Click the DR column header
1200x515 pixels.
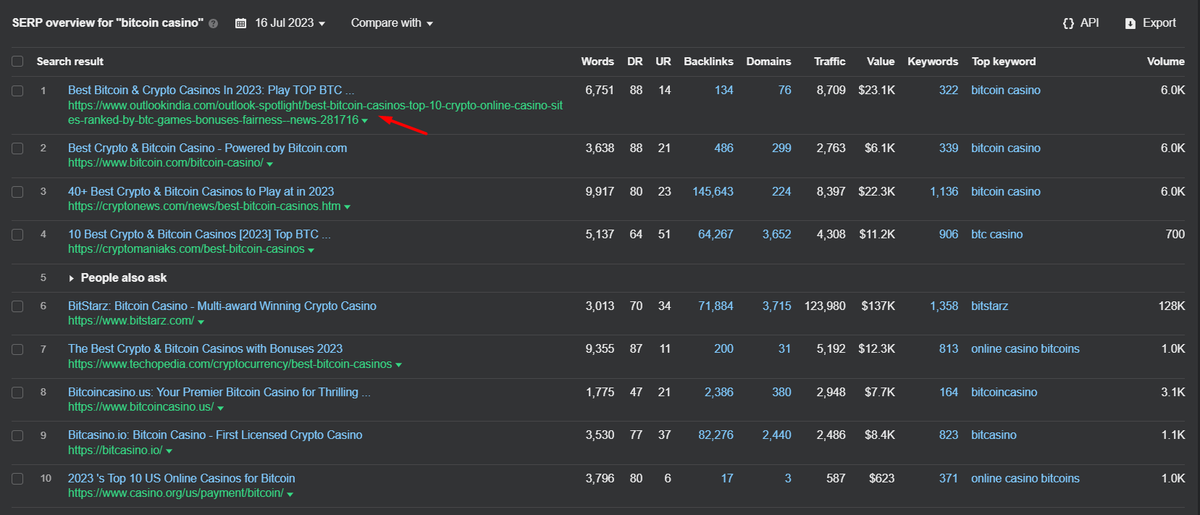point(634,61)
